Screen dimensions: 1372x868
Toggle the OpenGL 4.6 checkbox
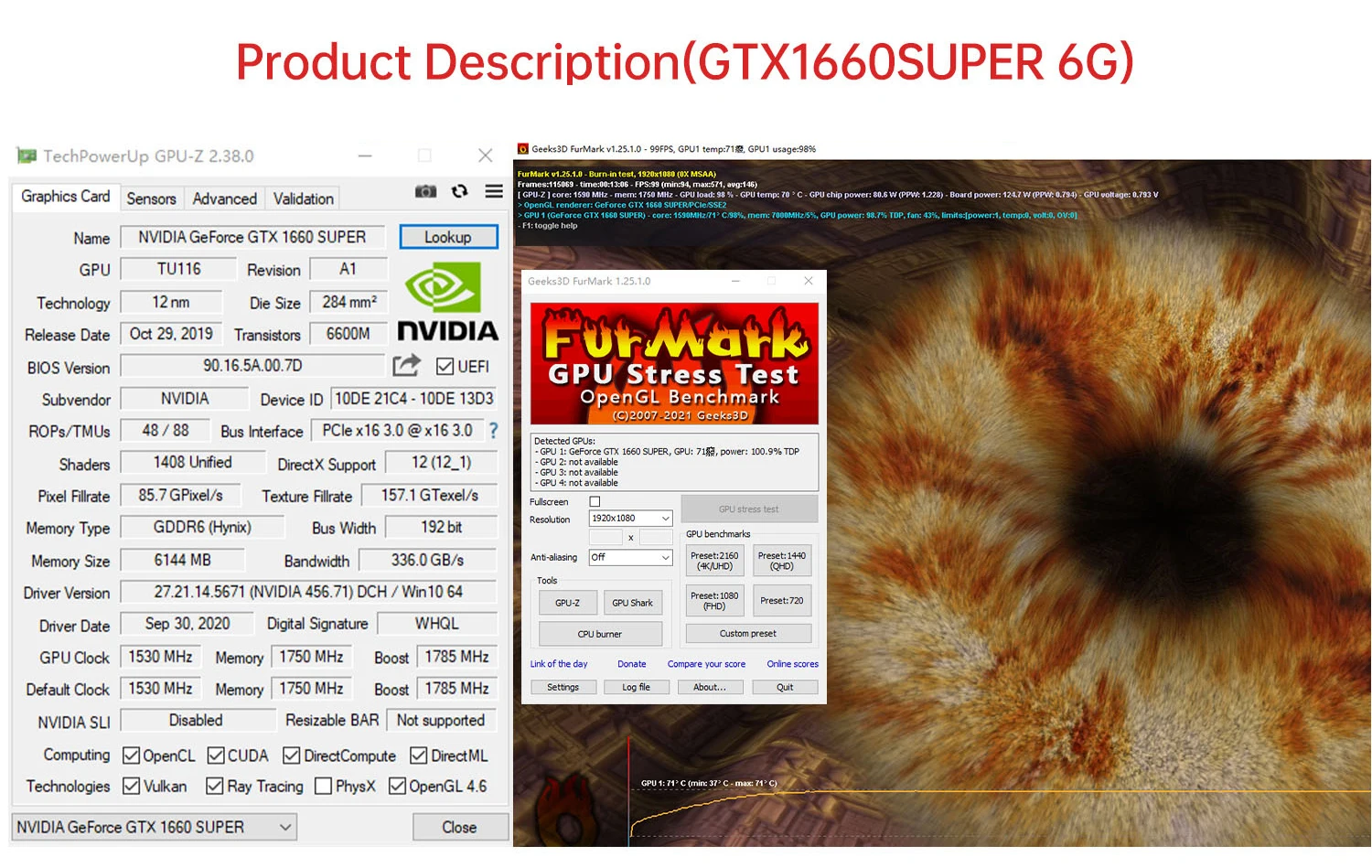pyautogui.click(x=398, y=786)
